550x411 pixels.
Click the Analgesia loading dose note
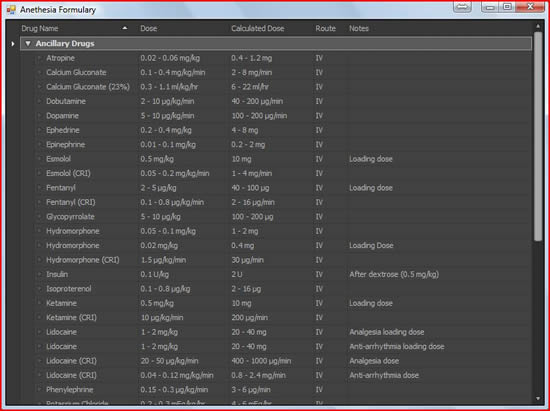point(387,332)
